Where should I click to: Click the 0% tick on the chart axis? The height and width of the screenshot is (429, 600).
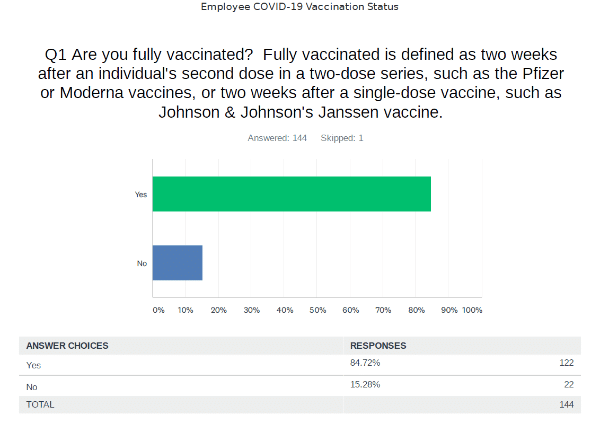[x=158, y=310]
